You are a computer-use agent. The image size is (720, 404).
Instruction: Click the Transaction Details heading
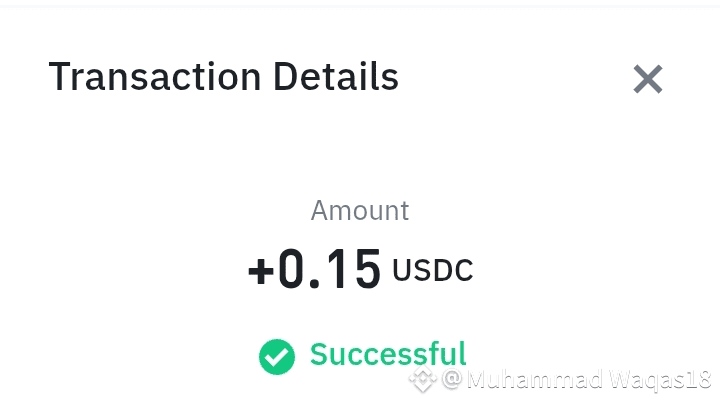(x=224, y=77)
